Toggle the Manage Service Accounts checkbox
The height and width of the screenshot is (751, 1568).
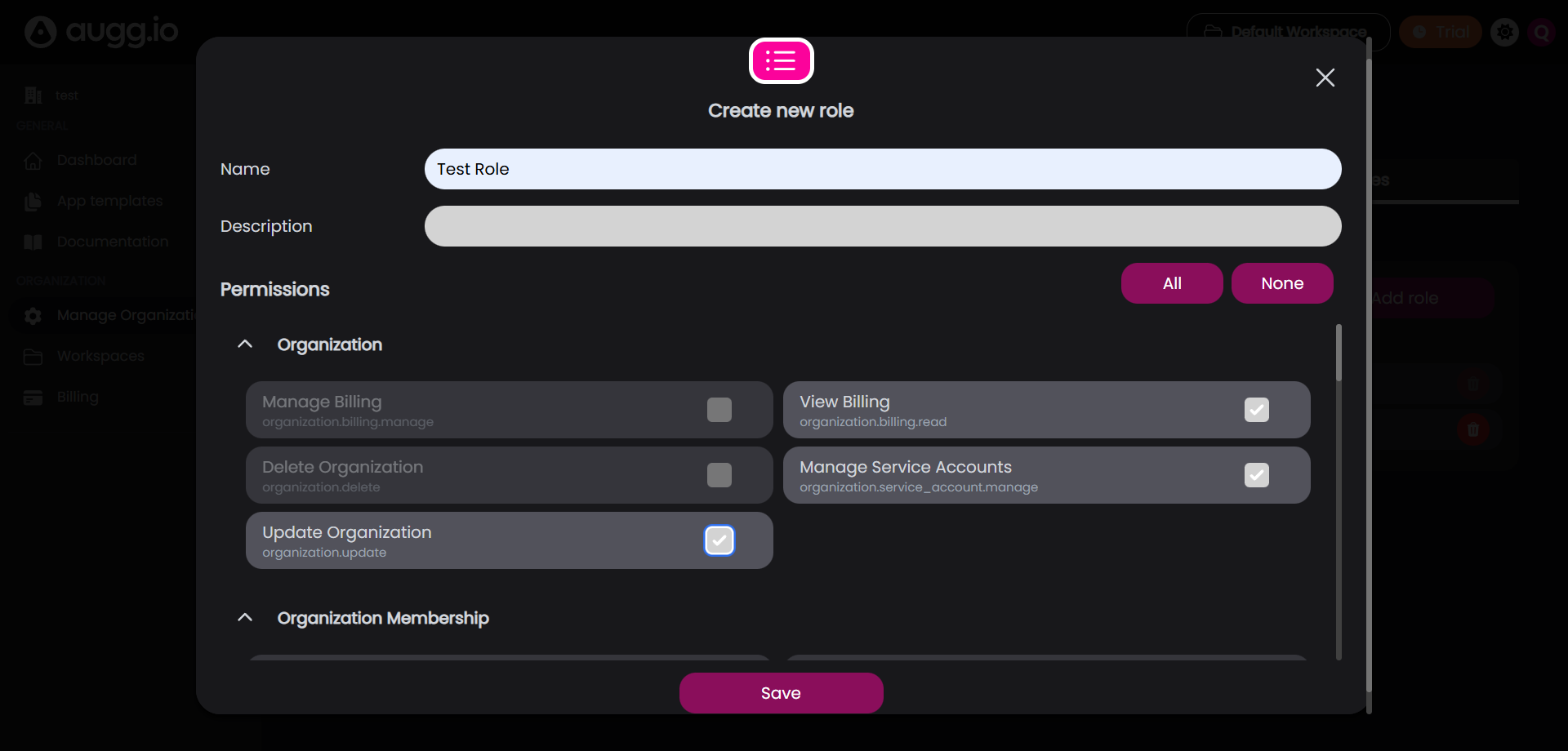[1256, 475]
